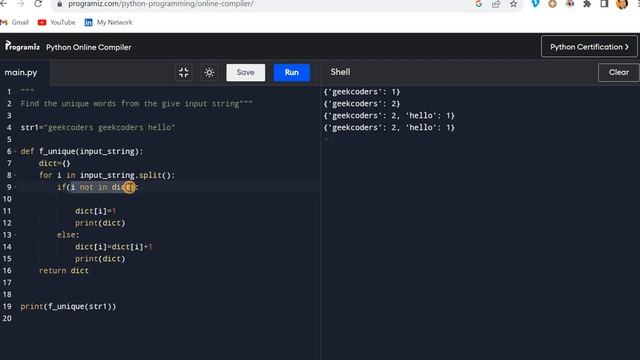Toggle the browser side panel icon
Screen dimensions: 640x360
click(604, 4)
